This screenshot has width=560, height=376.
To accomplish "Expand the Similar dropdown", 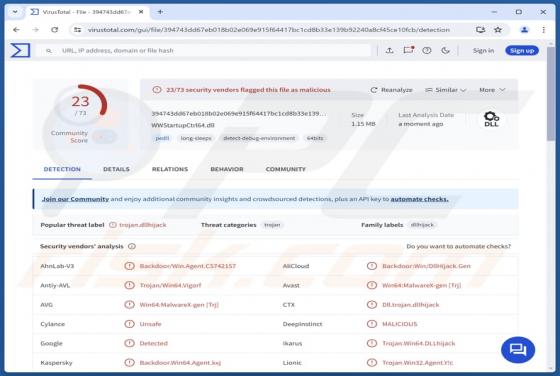I will click(x=445, y=90).
